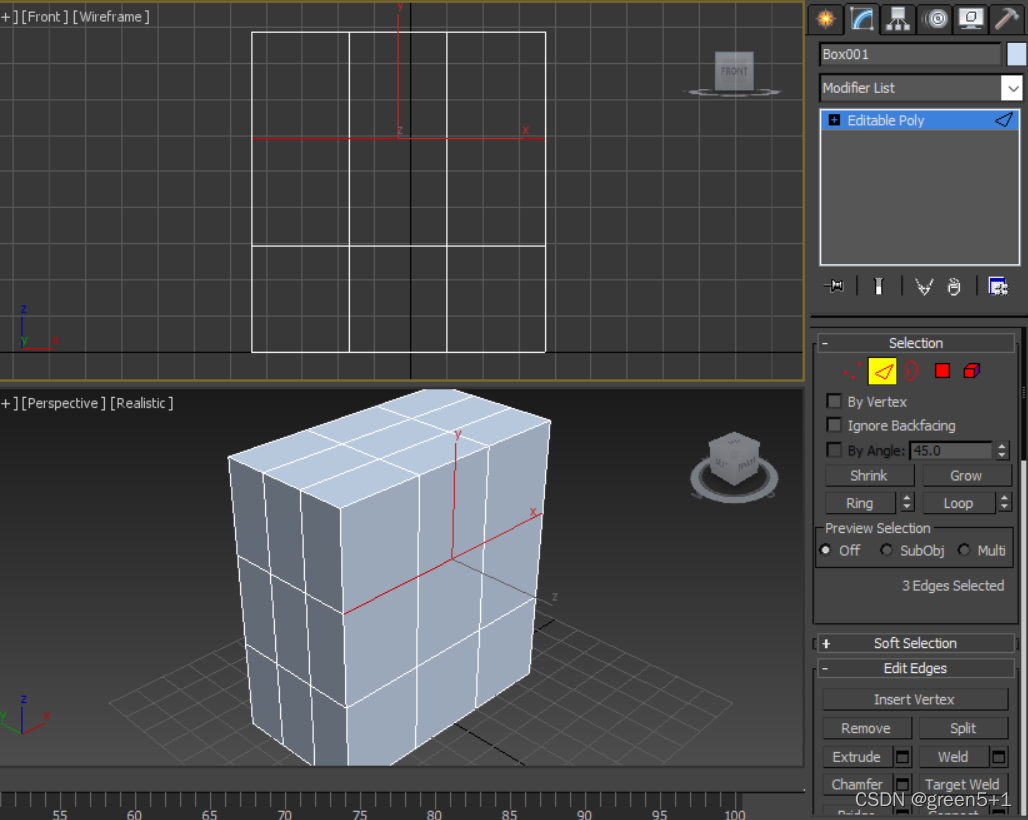Enable the By Angle checkbox
This screenshot has width=1028, height=820.
tap(834, 450)
